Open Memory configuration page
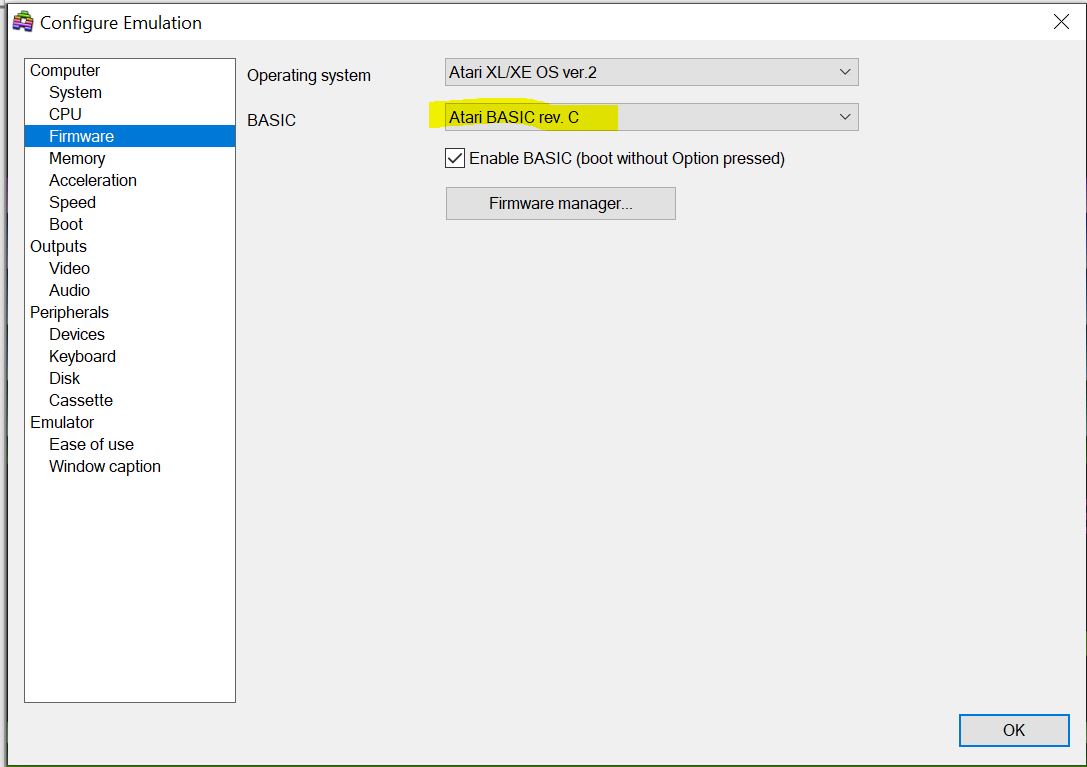The width and height of the screenshot is (1087, 767). pyautogui.click(x=77, y=158)
